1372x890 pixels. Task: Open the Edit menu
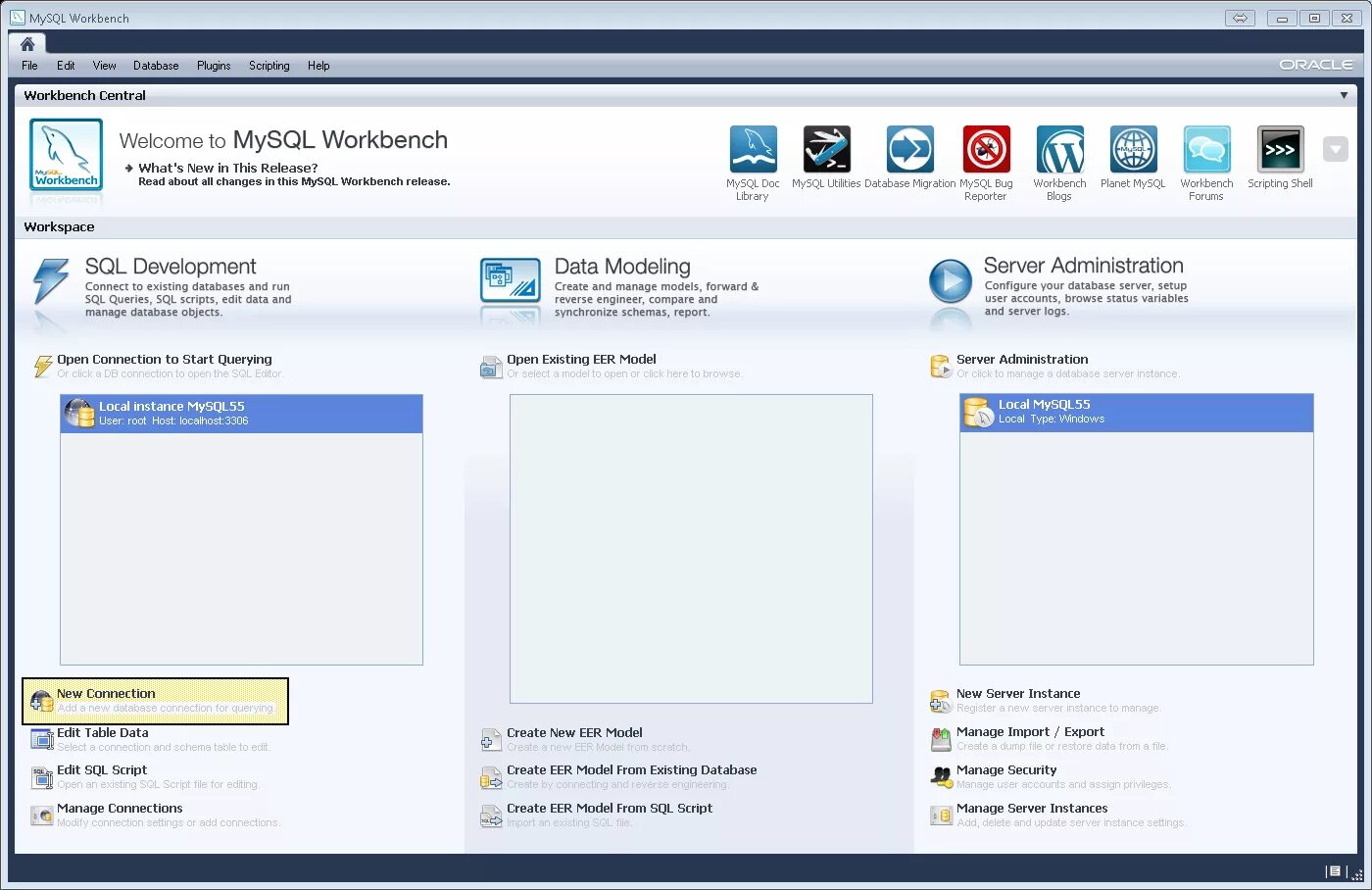66,66
